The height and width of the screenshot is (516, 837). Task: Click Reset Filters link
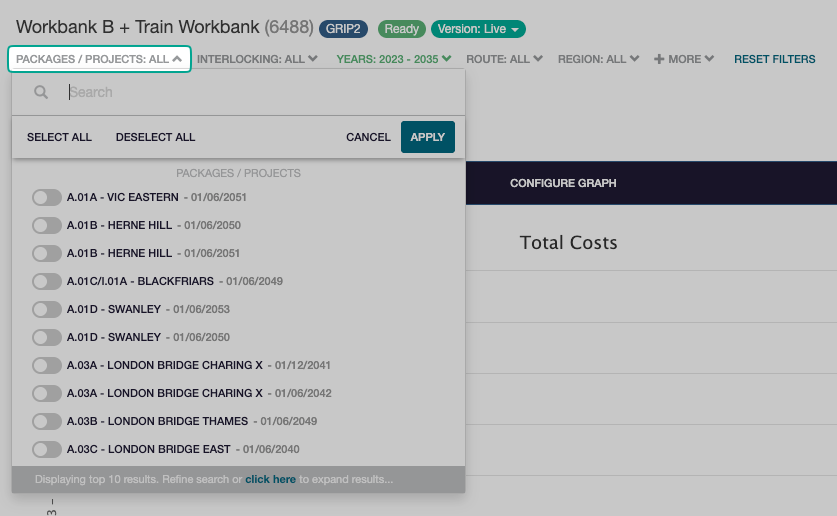pos(774,60)
